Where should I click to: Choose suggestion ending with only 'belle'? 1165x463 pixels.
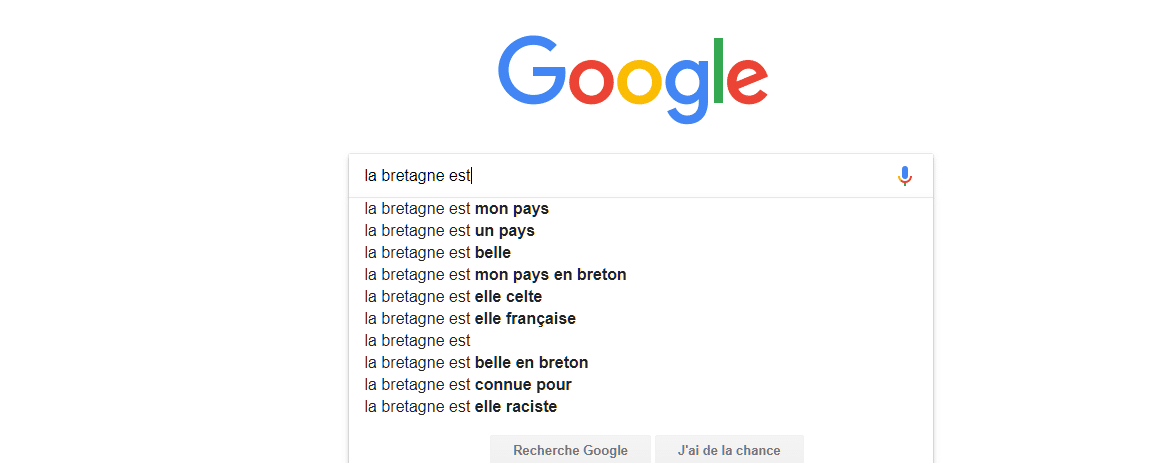tap(640, 253)
